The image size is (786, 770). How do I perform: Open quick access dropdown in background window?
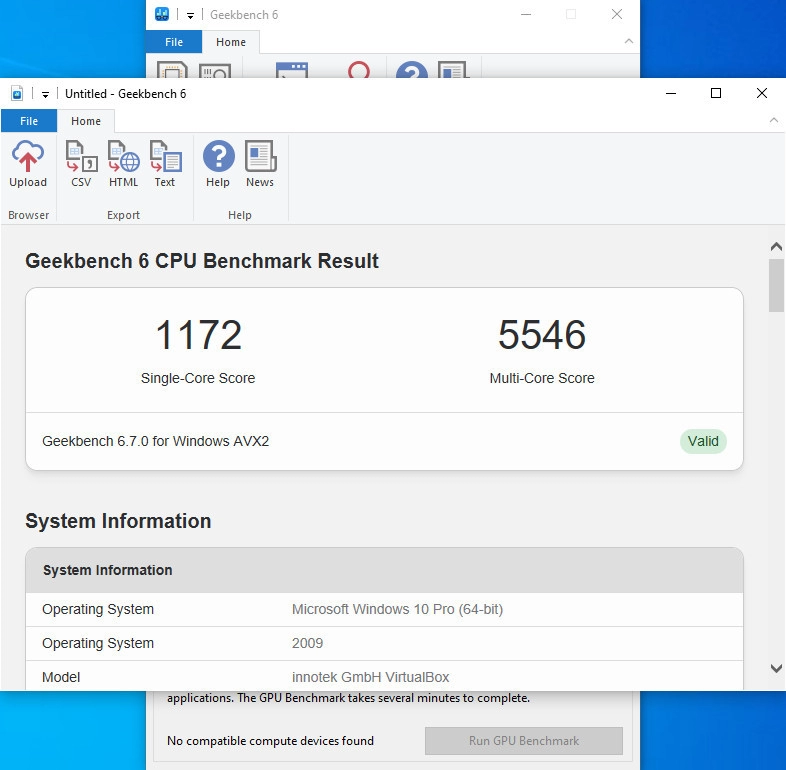(190, 16)
